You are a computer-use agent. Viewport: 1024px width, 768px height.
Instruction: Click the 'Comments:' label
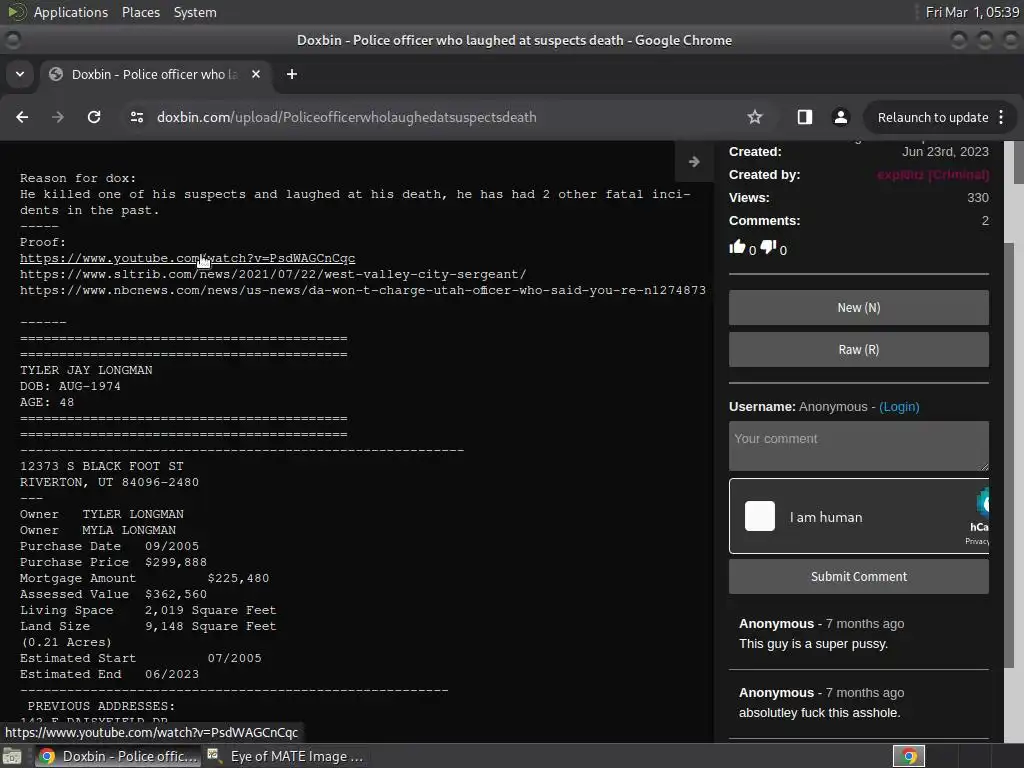(x=764, y=221)
